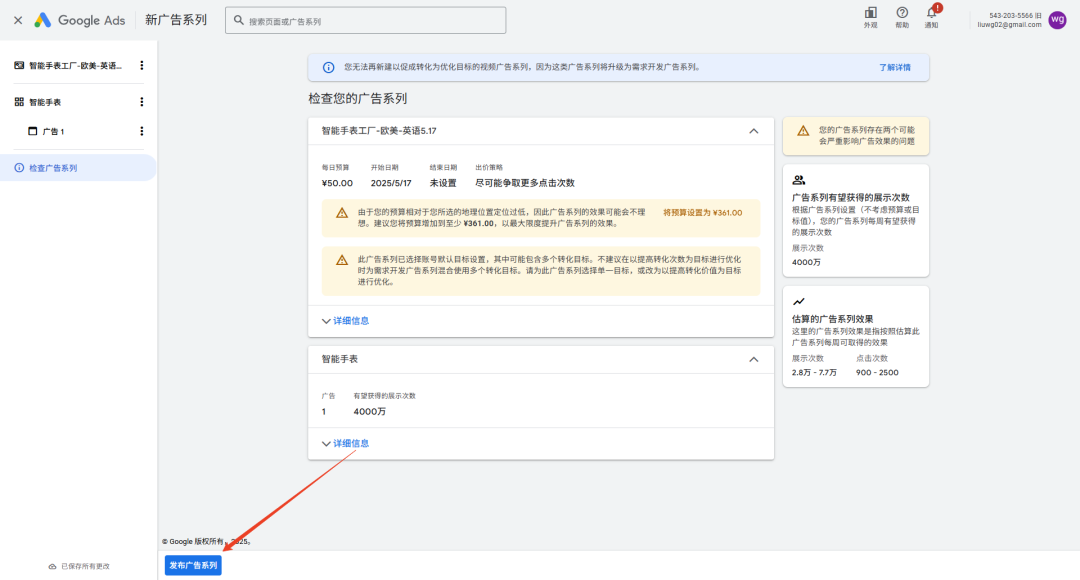Click the purple account avatar
Screen dimensions: 1080x580
[x=1057, y=20]
